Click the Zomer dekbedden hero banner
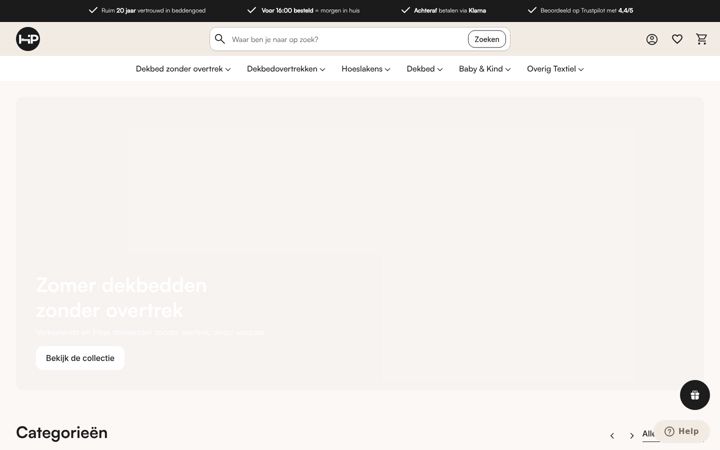This screenshot has width=720, height=450. click(360, 244)
